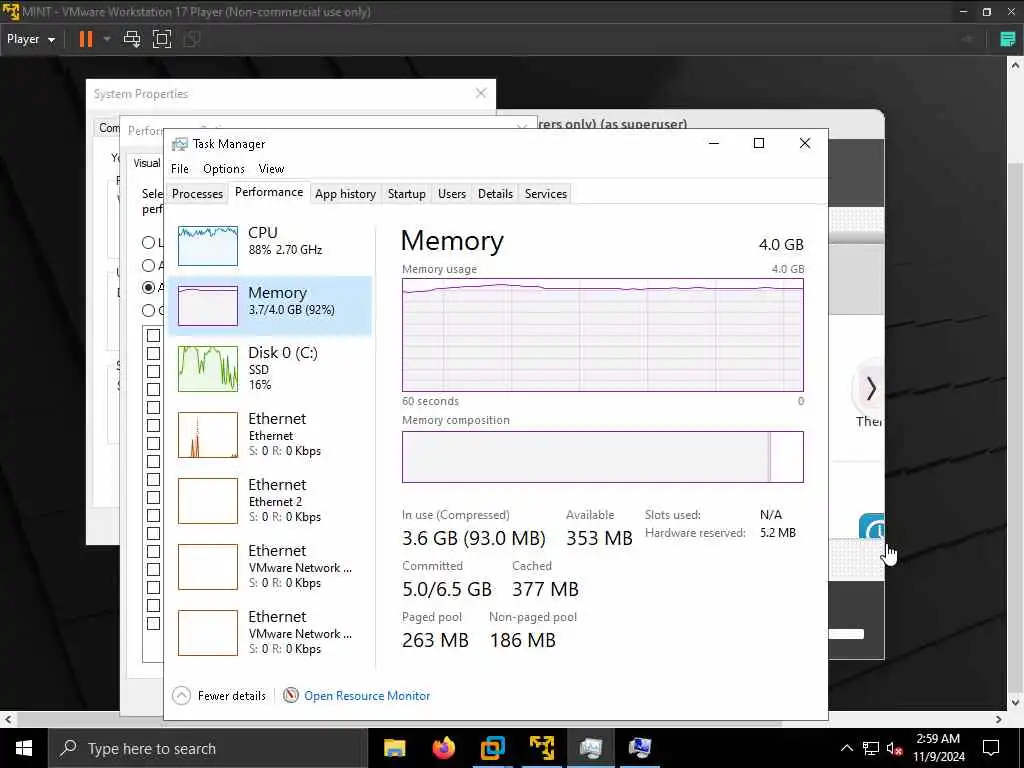
Task: Switch to the App history tab
Action: pos(345,194)
